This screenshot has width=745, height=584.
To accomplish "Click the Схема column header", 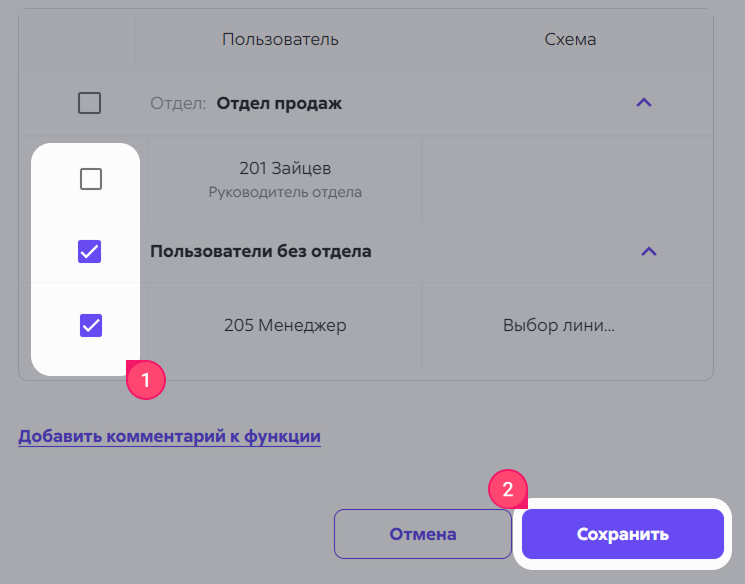I will click(x=570, y=40).
